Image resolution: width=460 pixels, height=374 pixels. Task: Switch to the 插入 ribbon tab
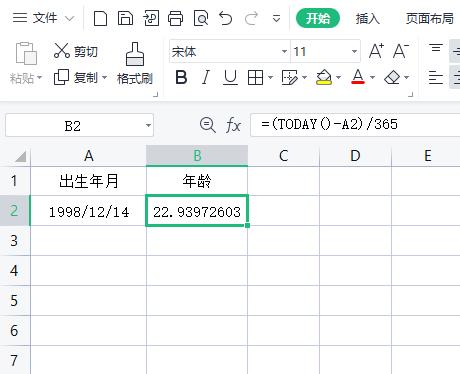pos(367,18)
